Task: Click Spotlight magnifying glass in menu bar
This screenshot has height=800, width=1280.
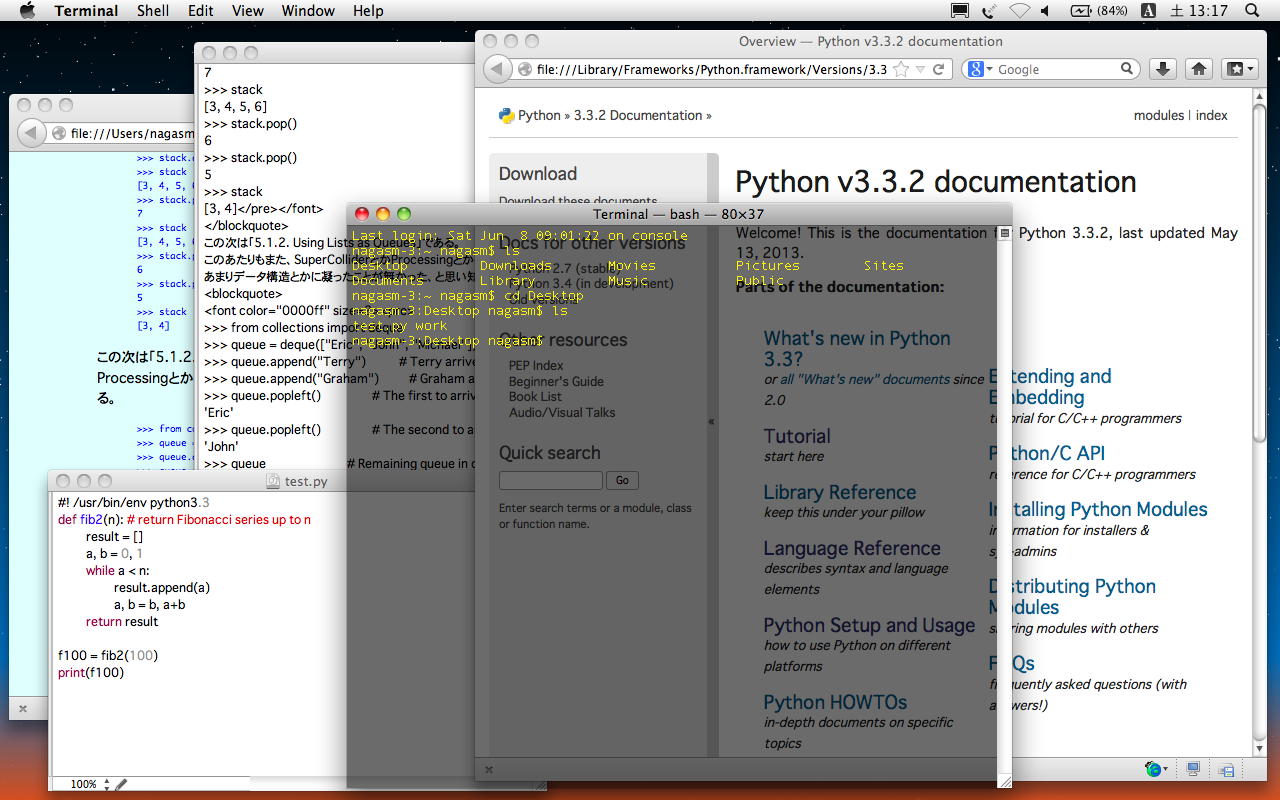Action: coord(1252,11)
